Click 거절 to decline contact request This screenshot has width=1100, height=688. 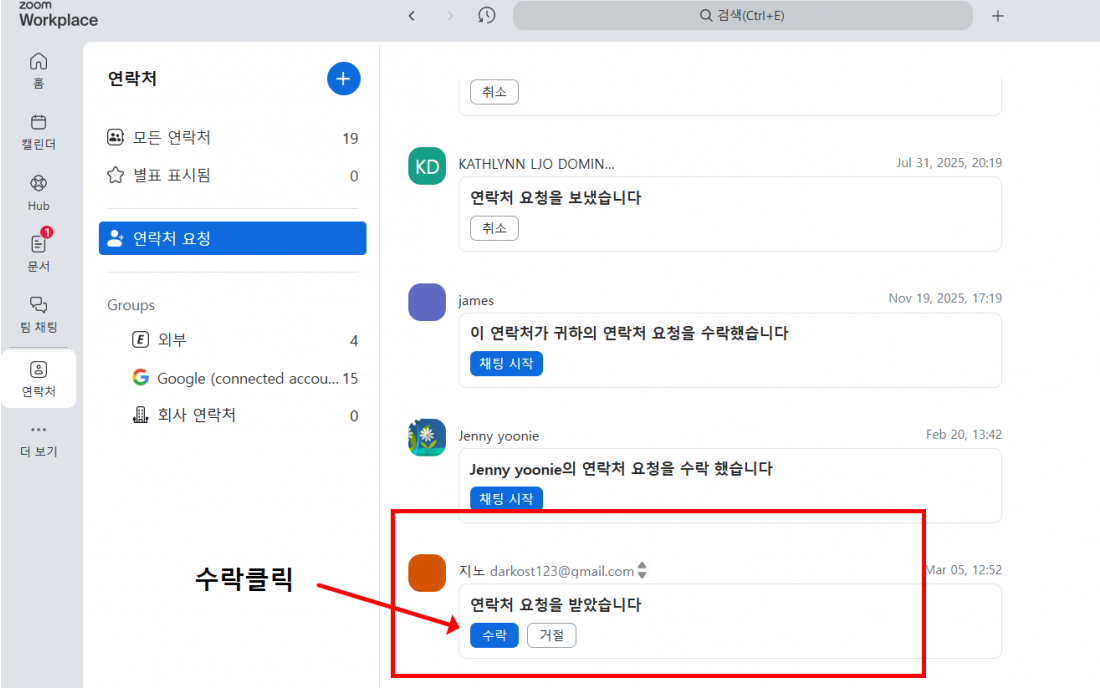click(551, 635)
